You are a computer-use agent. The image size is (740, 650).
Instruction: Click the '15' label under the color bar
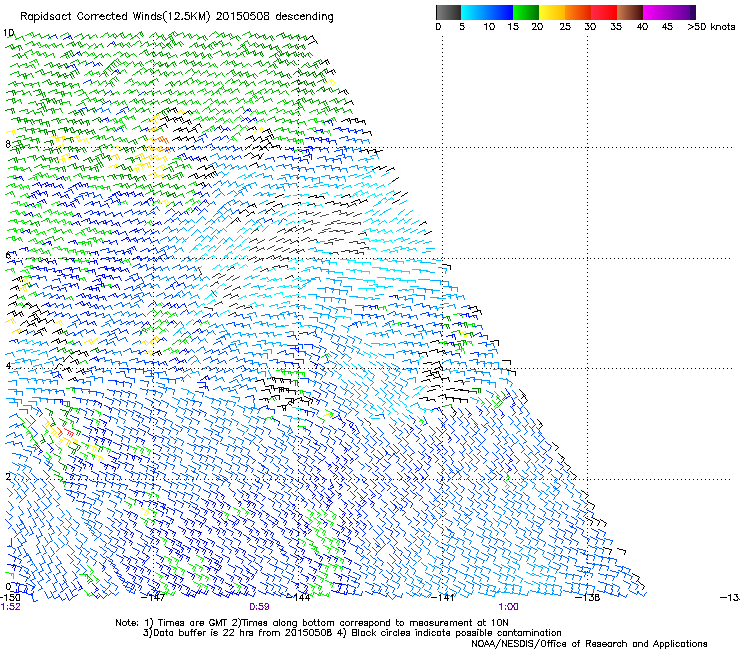(513, 27)
